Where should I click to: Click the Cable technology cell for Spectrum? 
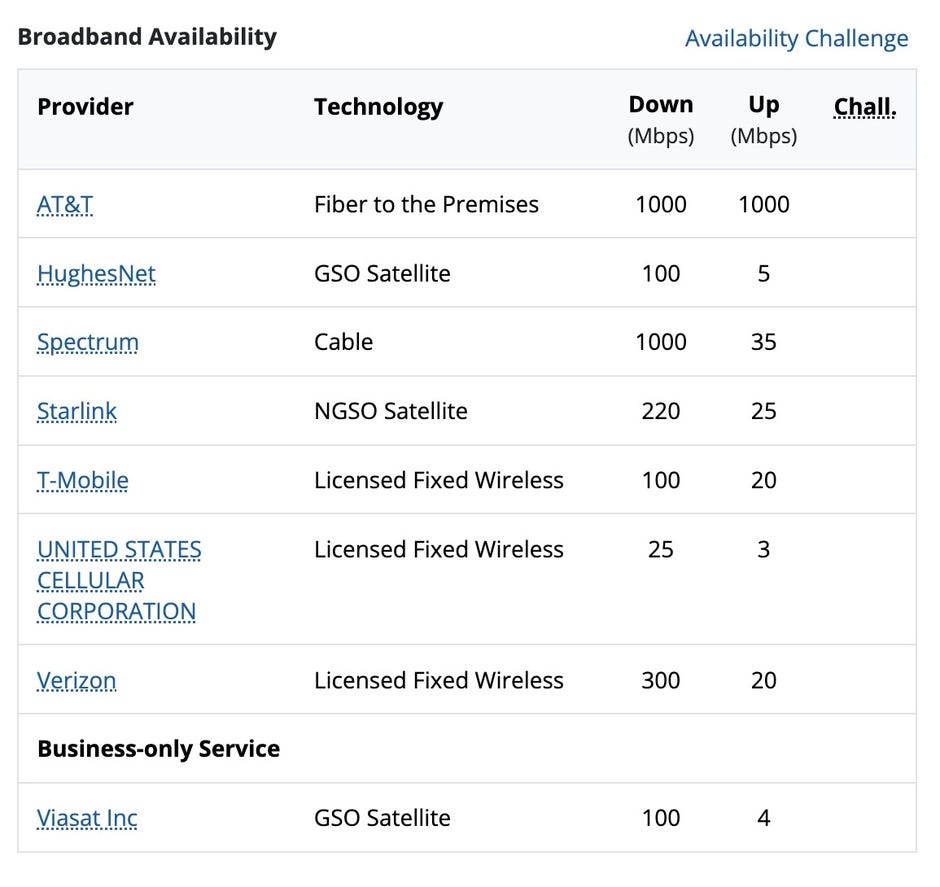click(343, 342)
